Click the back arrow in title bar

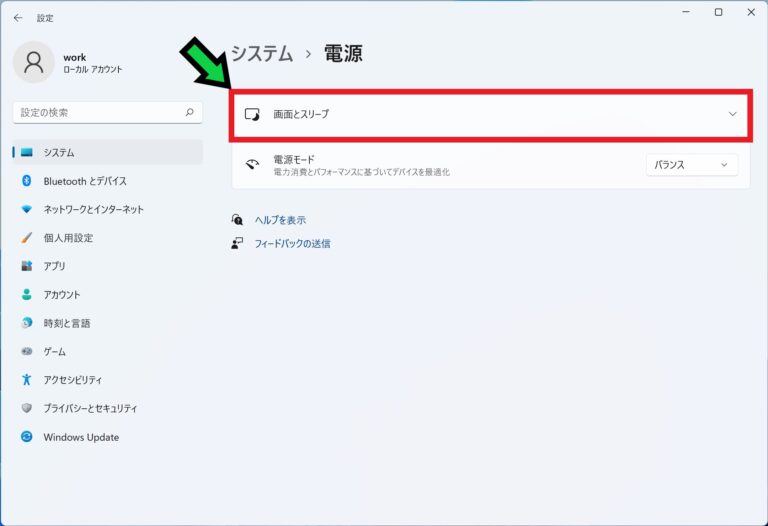click(17, 17)
